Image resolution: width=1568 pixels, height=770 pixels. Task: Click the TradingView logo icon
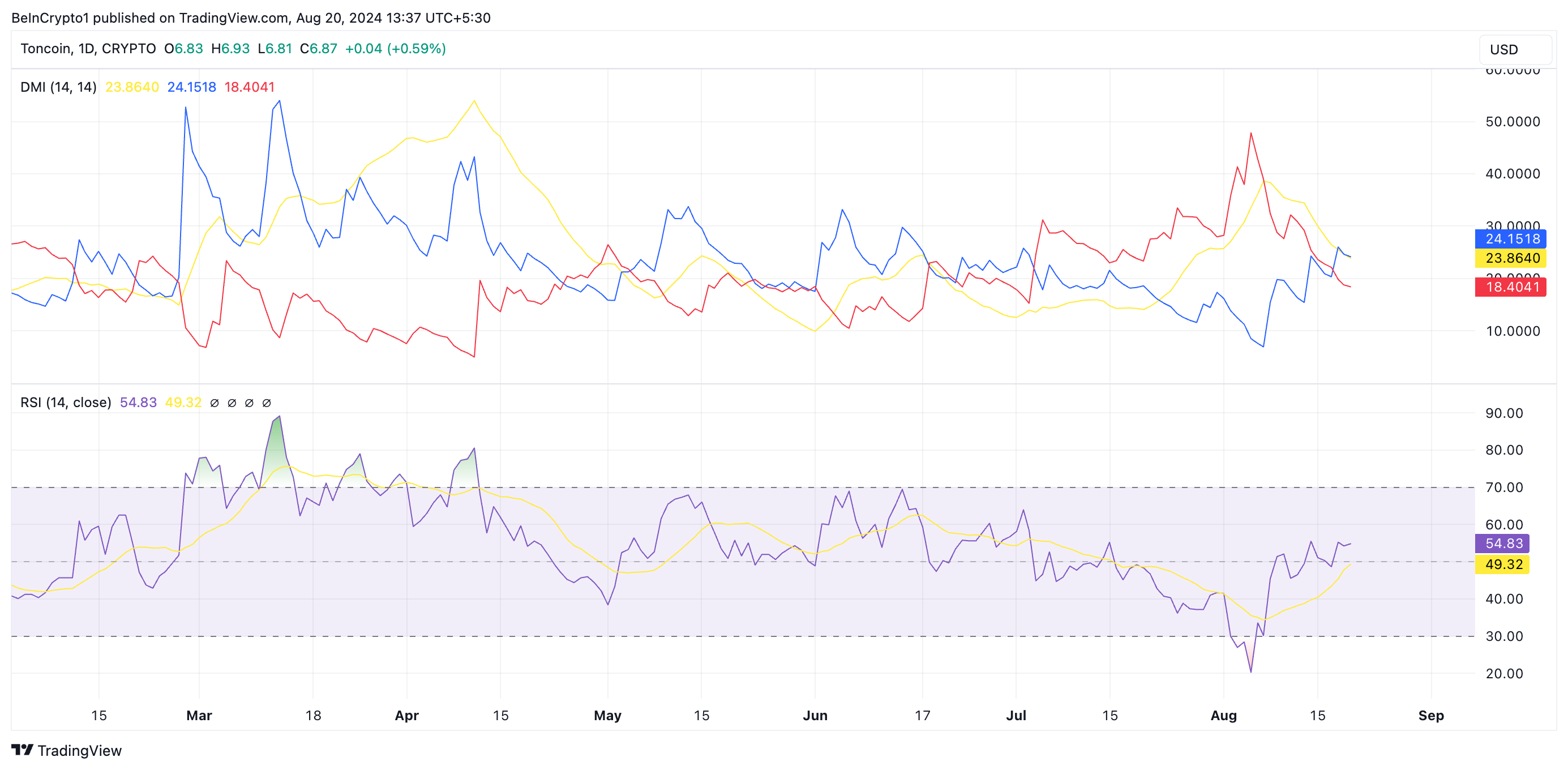pos(22,749)
